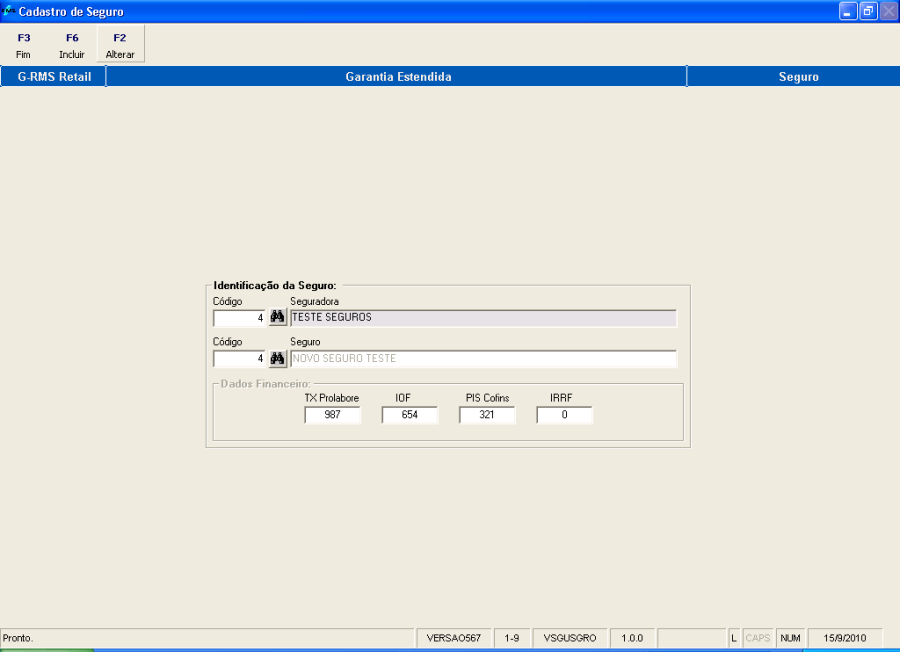This screenshot has height=652, width=900.
Task: Click the G-RMS Retail header segment
Action: (54, 76)
